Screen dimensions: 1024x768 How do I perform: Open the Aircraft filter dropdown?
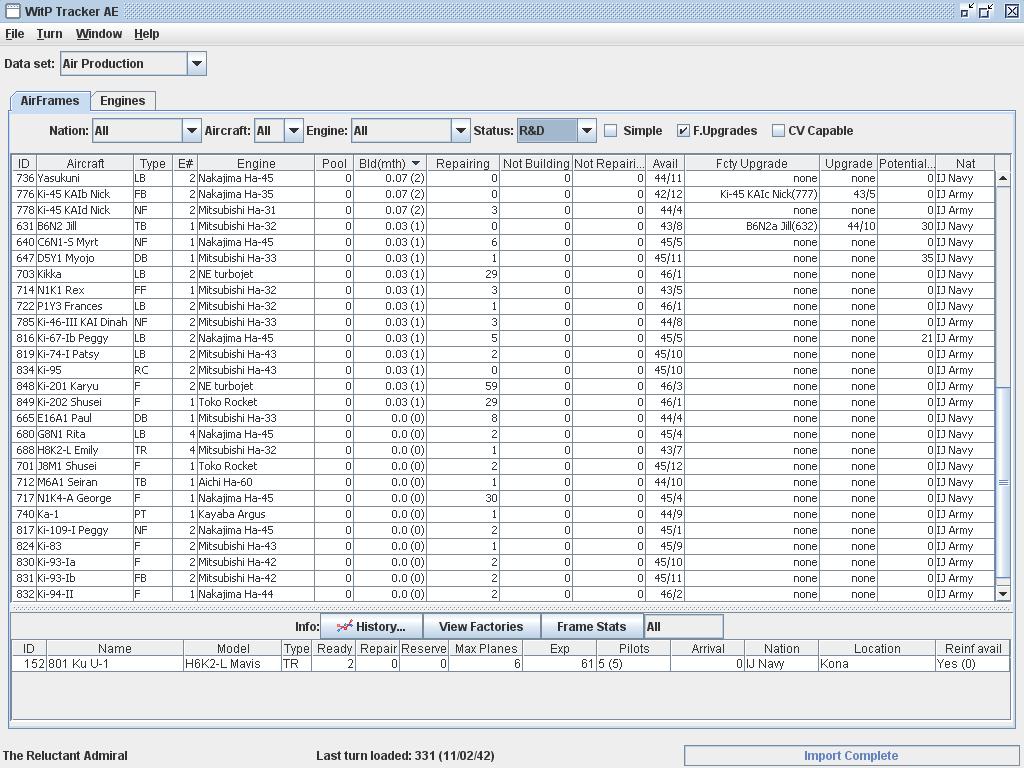click(x=294, y=131)
